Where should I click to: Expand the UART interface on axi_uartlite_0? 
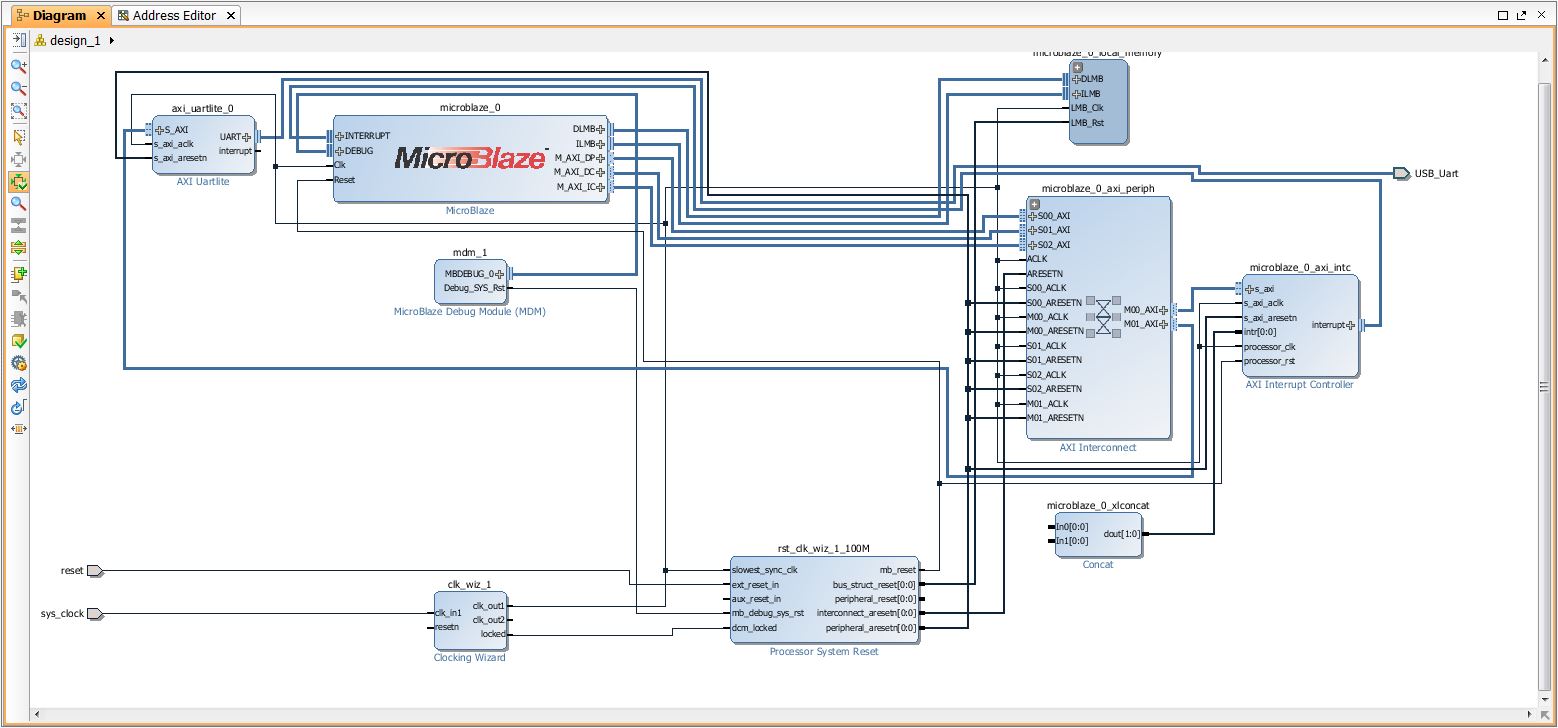click(x=246, y=136)
